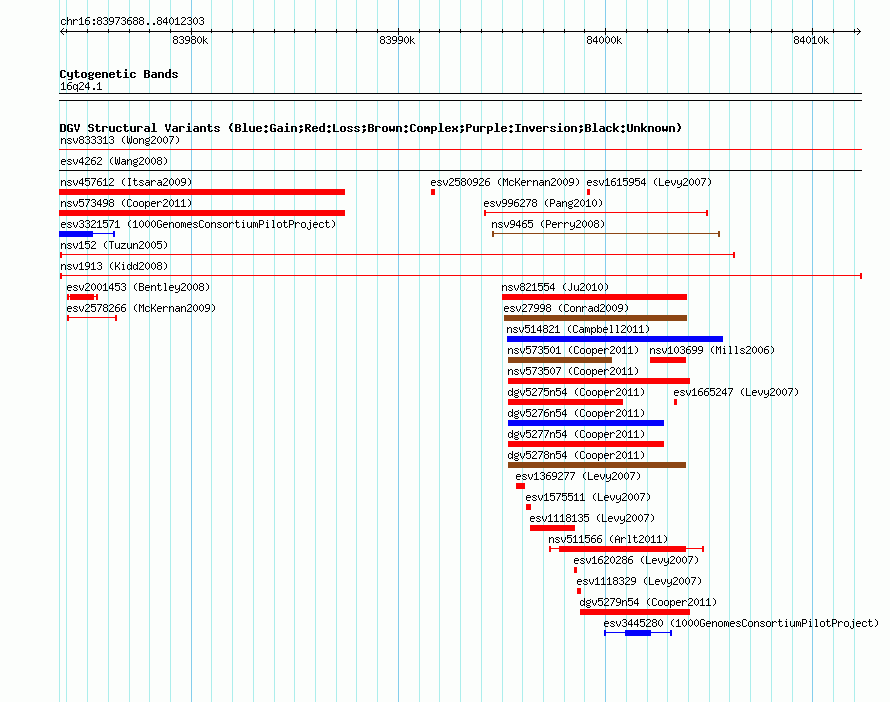The height and width of the screenshot is (702, 890).
Task: Click the esv996278 (Pang2010) label
Action: (x=543, y=203)
